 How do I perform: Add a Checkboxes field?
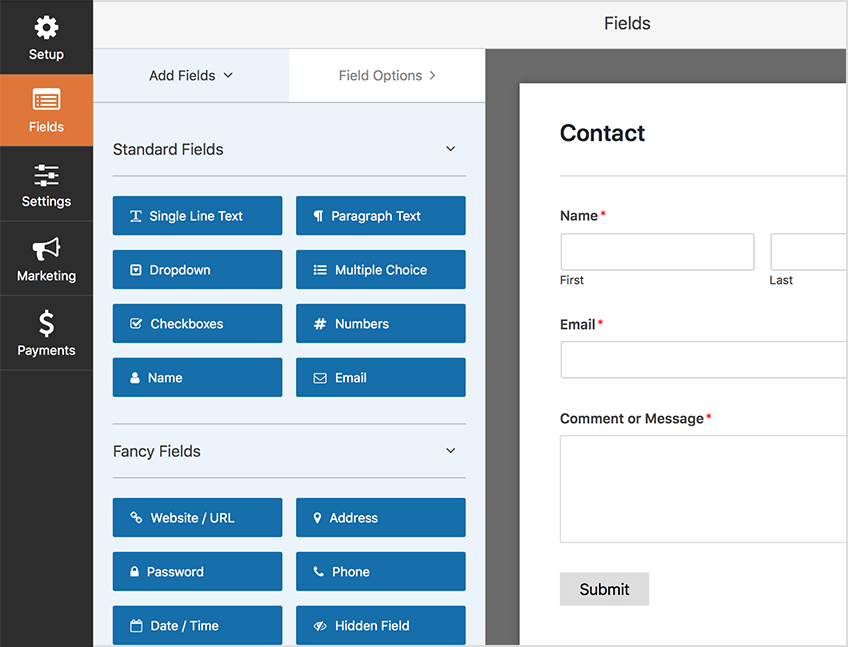point(197,324)
